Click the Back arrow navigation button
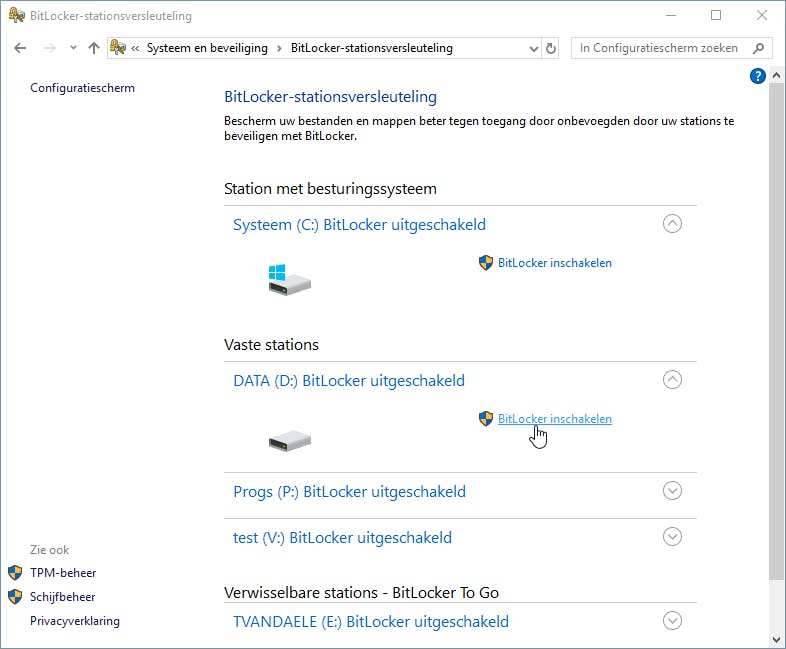Viewport: 786px width, 649px height. coord(21,48)
